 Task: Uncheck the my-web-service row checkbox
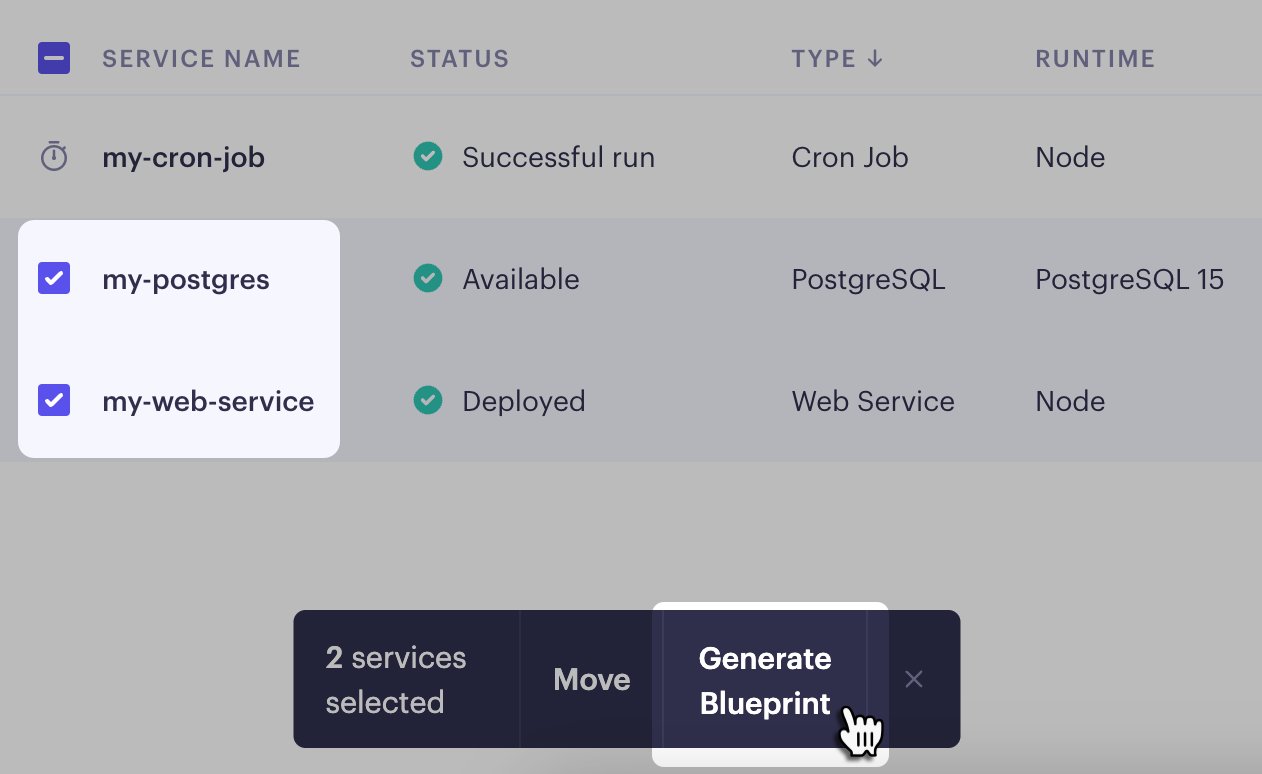53,401
